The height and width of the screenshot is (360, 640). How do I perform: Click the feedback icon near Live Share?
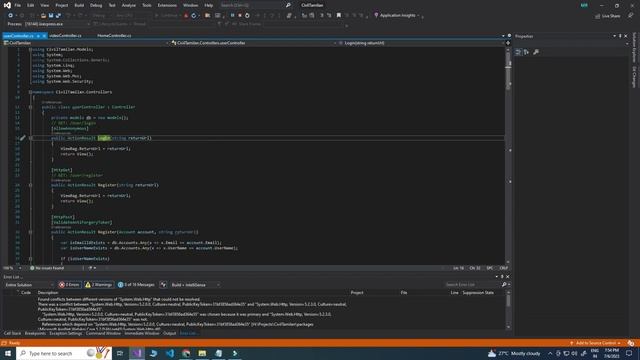point(631,16)
